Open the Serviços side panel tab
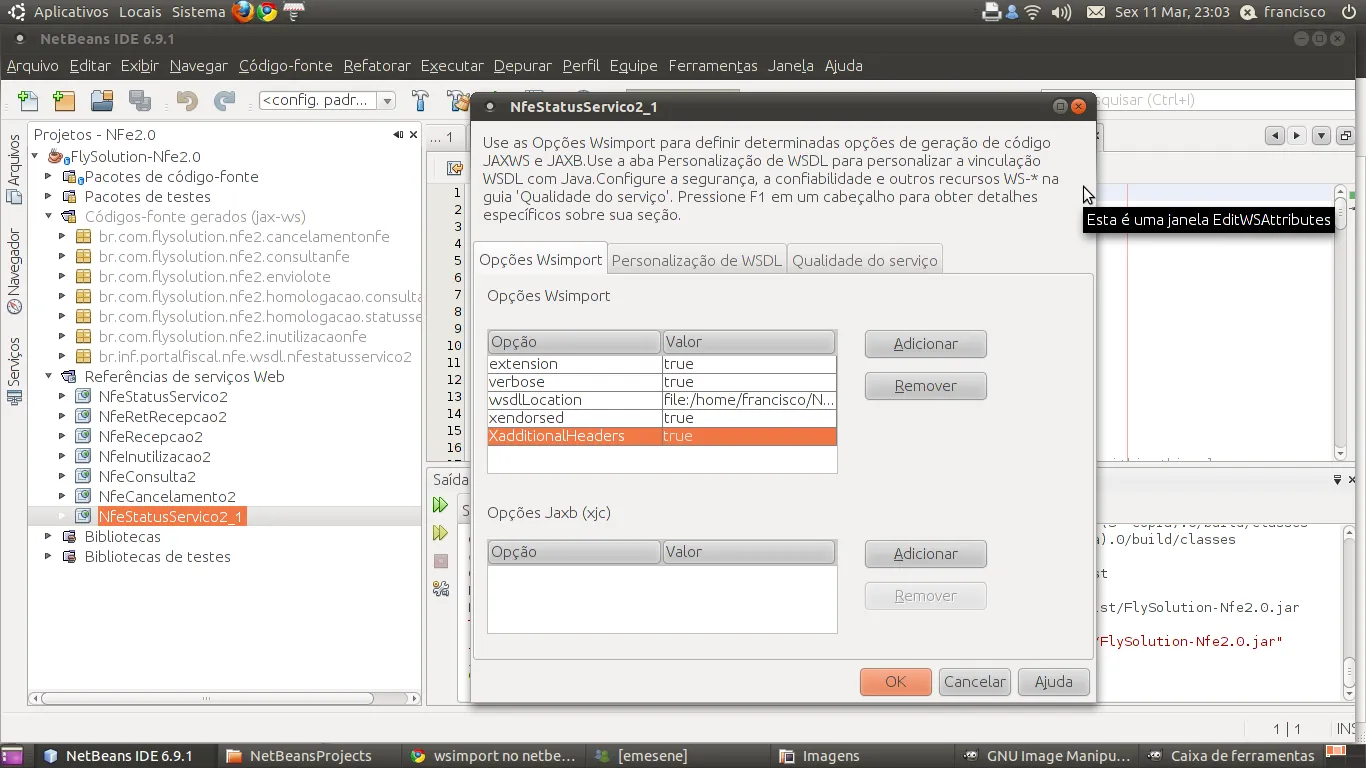1366x768 pixels. coord(14,371)
